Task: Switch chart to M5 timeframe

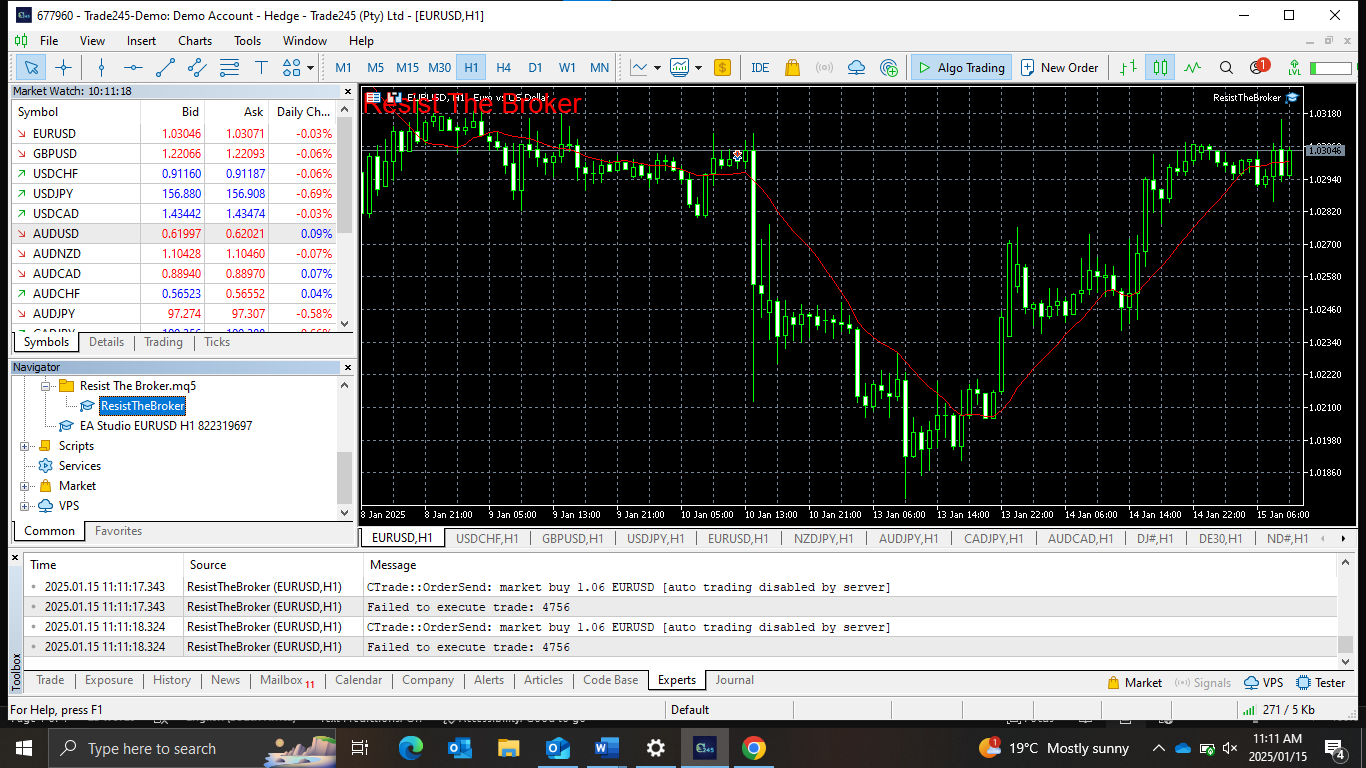Action: 375,68
